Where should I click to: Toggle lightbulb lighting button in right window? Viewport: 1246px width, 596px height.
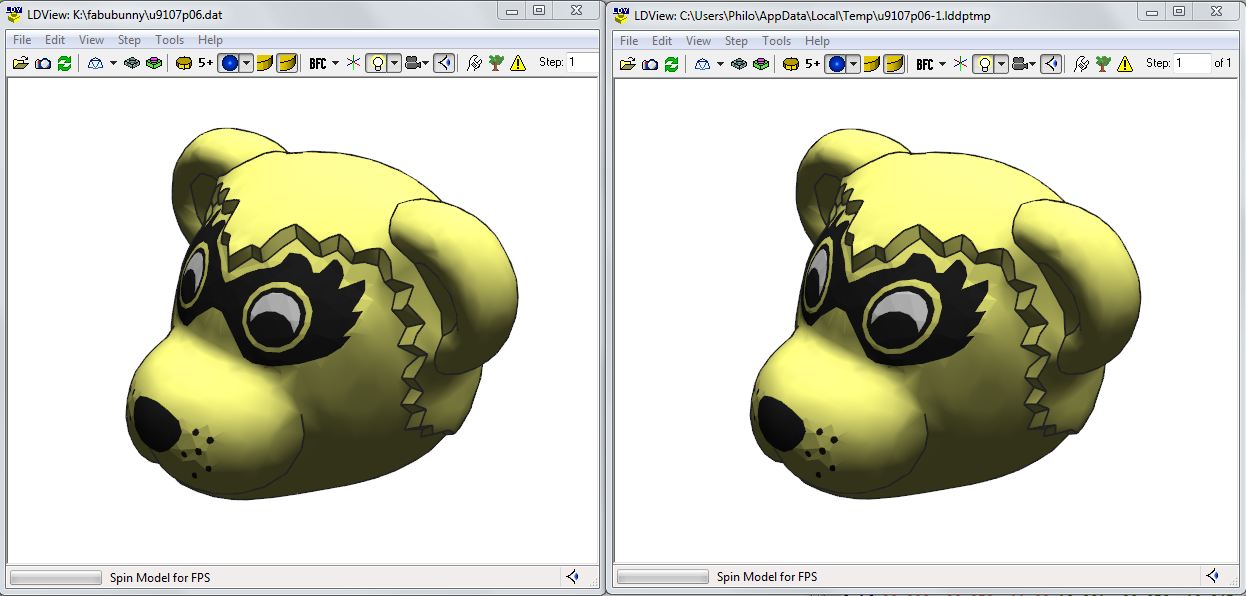(984, 64)
